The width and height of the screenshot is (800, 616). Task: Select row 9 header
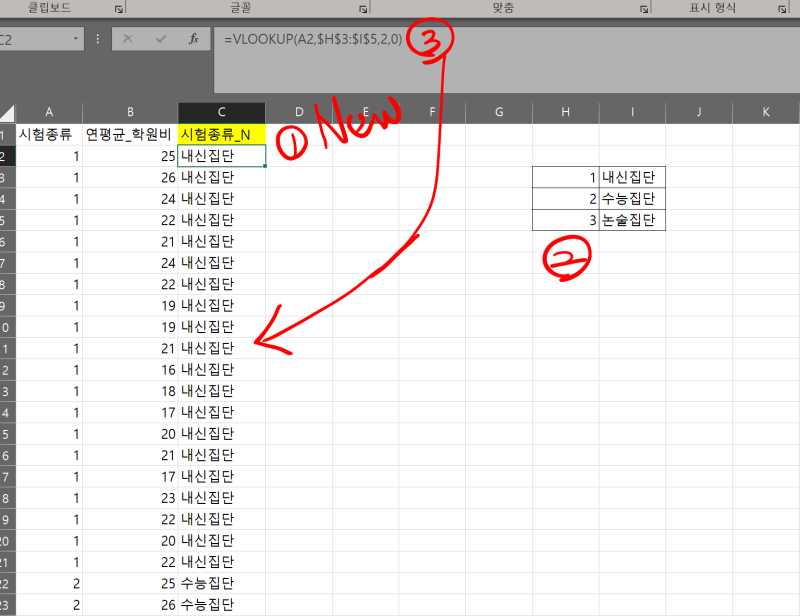tap(8, 306)
